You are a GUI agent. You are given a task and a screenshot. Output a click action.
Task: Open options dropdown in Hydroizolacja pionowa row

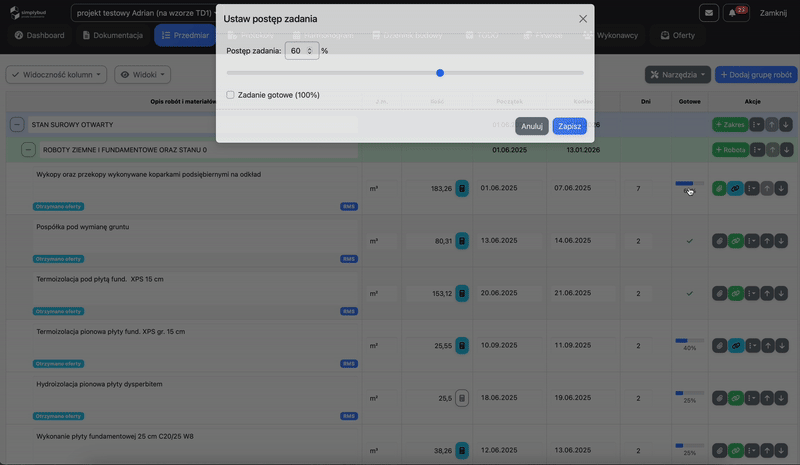(752, 398)
